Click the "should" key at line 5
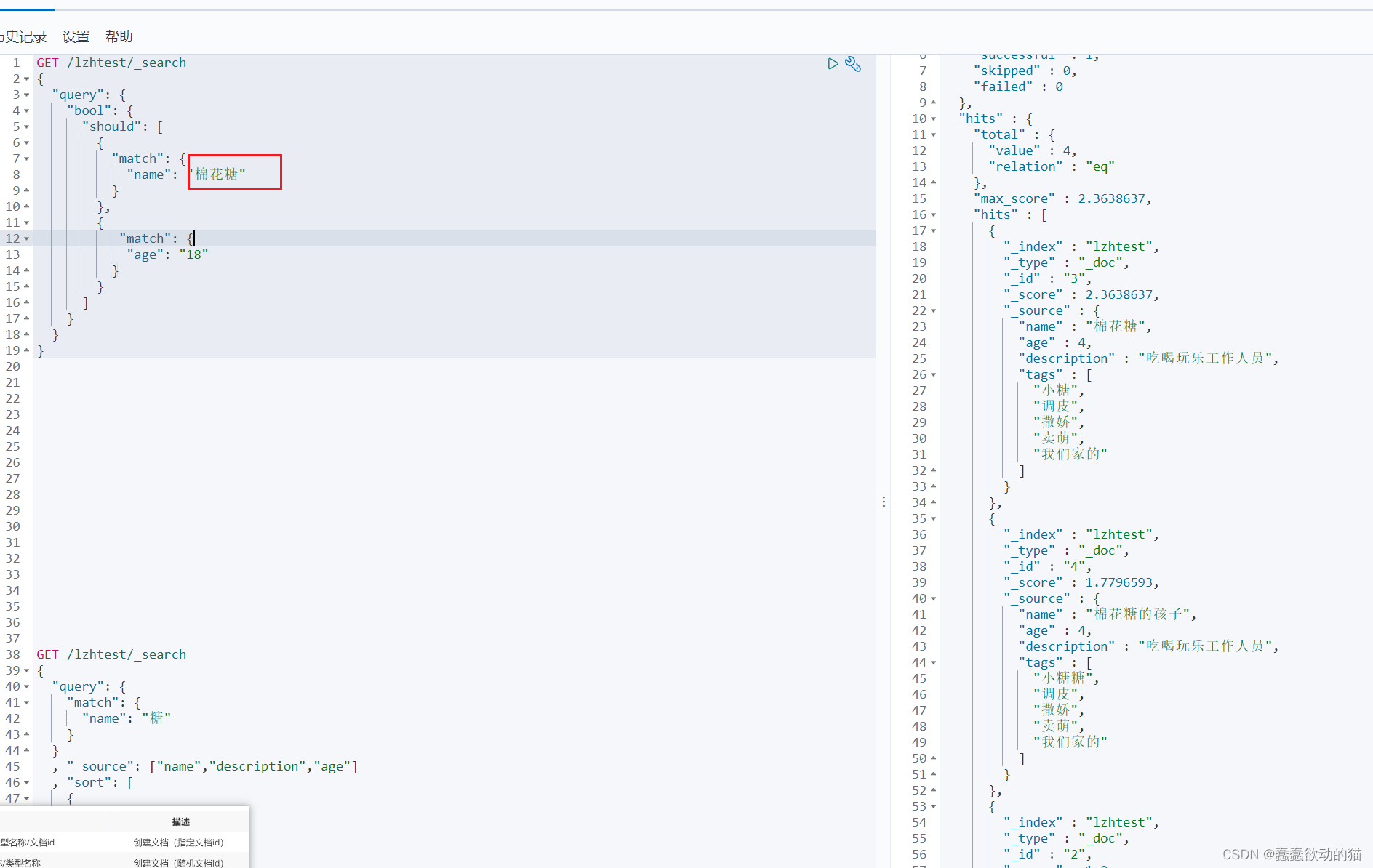 click(x=111, y=126)
